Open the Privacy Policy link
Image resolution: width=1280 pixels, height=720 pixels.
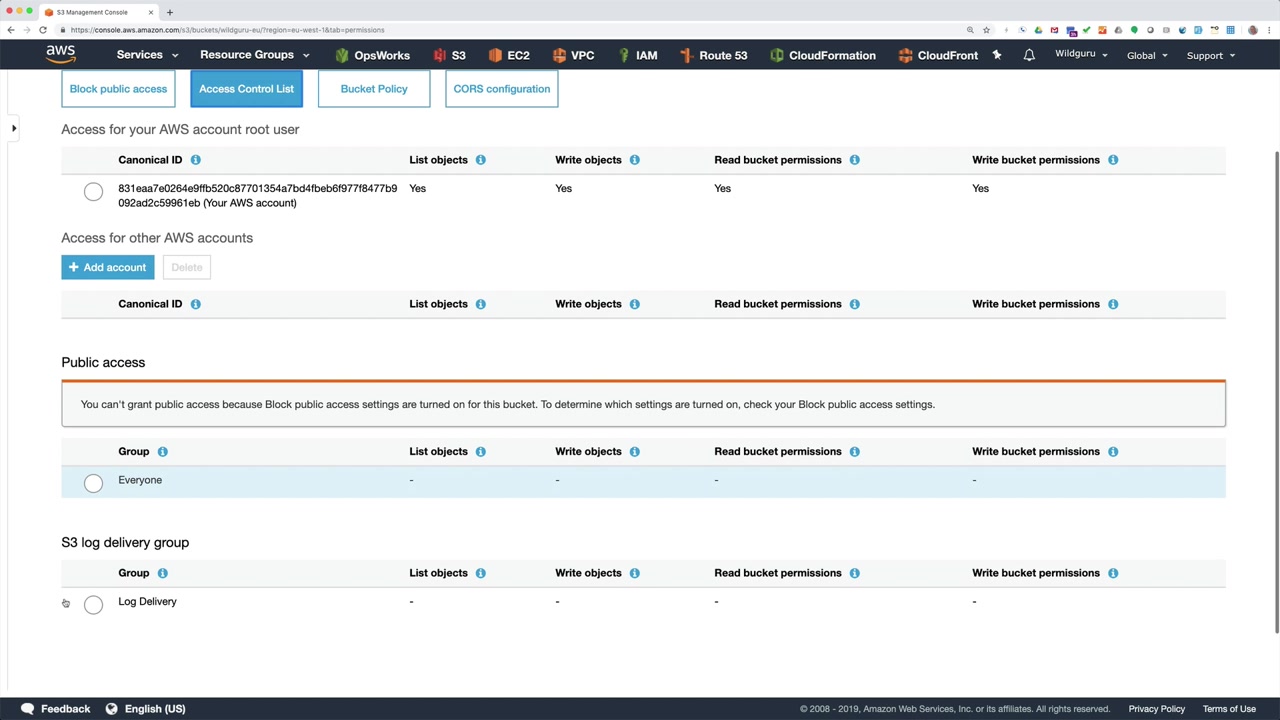pyautogui.click(x=1157, y=709)
